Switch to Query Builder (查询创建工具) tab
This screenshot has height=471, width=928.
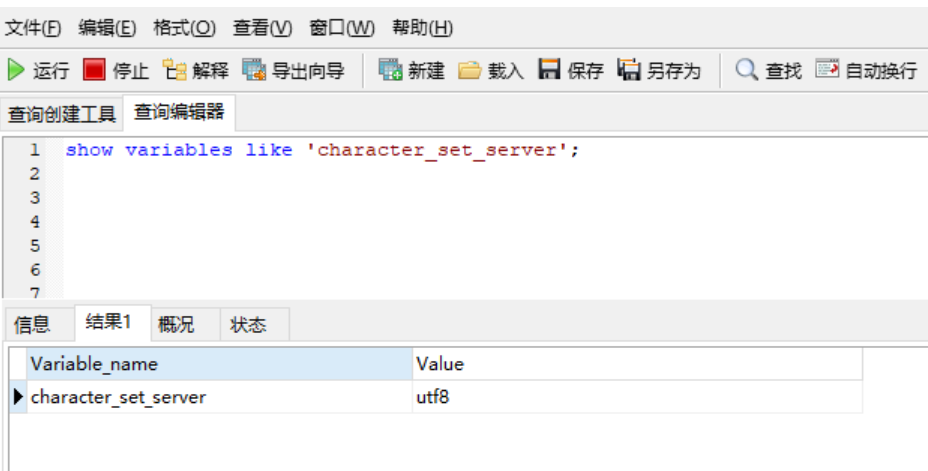[62, 114]
